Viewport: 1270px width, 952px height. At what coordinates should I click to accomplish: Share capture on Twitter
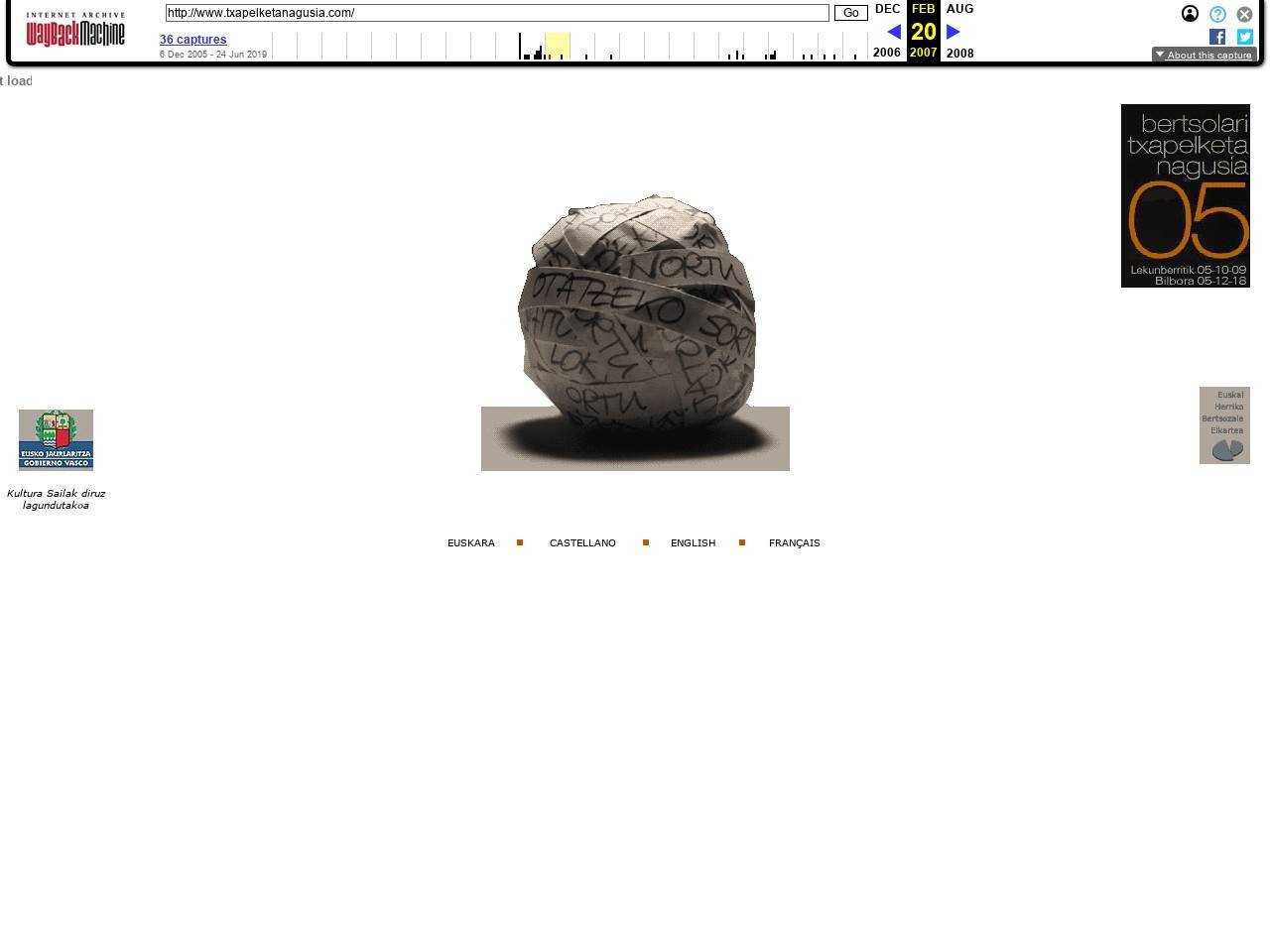click(x=1244, y=37)
